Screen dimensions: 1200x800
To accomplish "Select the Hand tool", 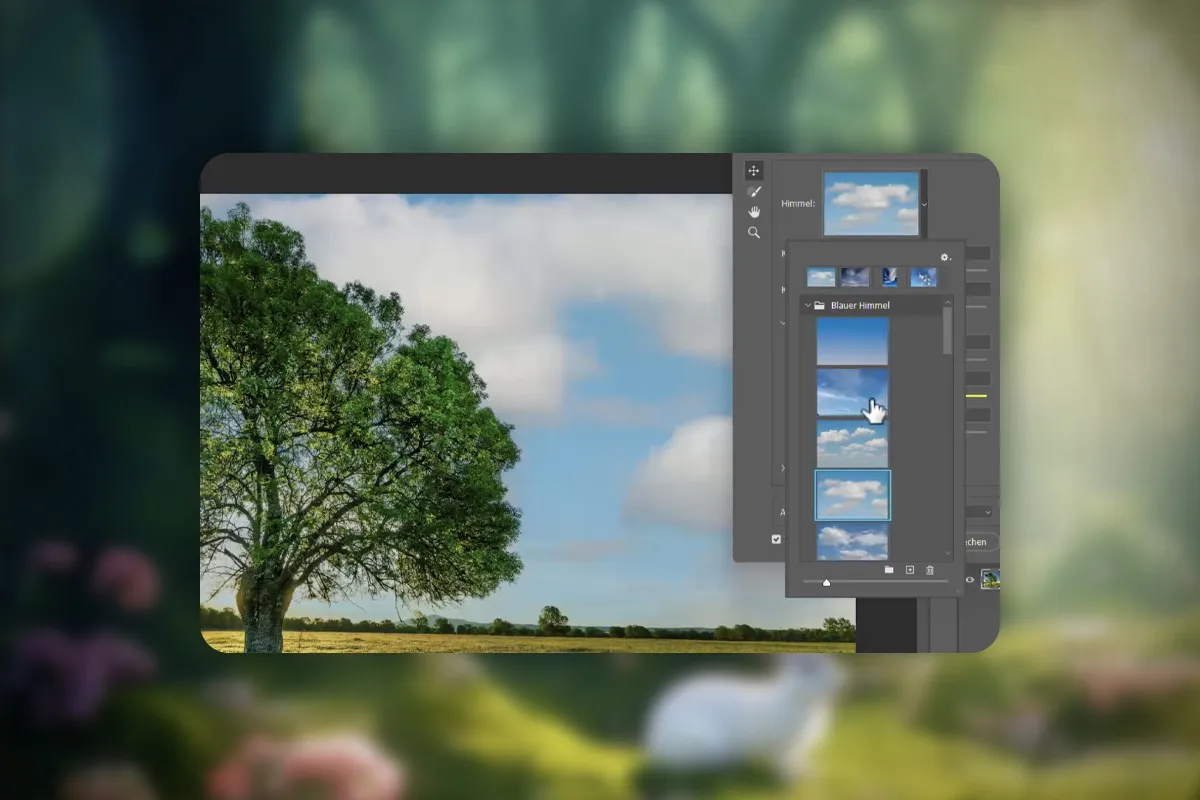I will 753,212.
